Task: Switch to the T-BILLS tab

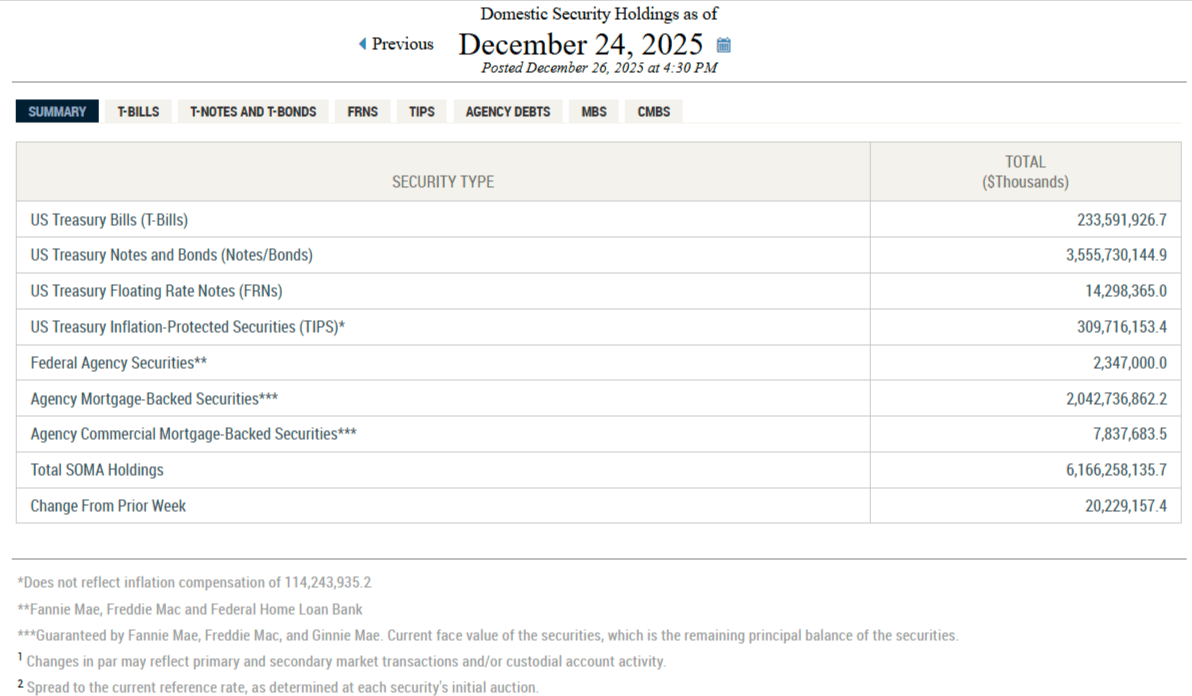Action: 138,112
